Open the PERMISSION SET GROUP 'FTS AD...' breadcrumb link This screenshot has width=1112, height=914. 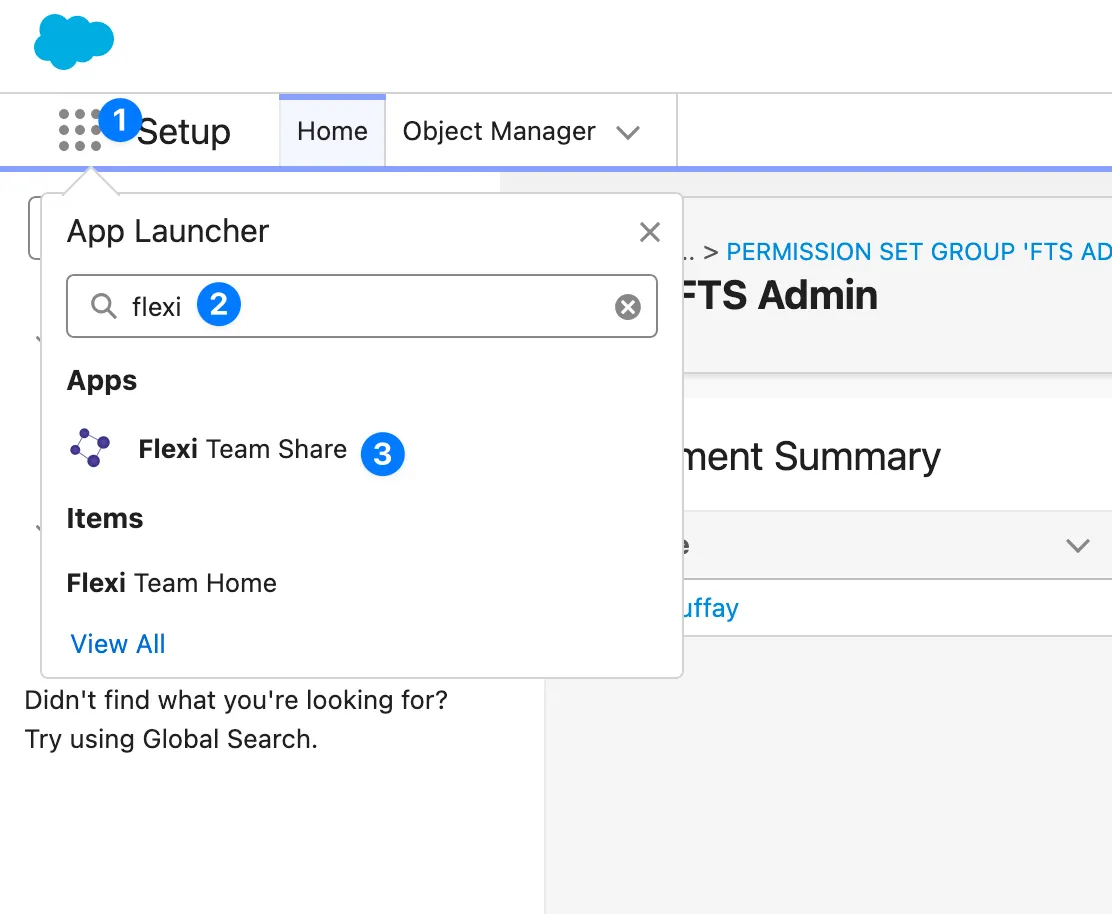click(x=917, y=251)
